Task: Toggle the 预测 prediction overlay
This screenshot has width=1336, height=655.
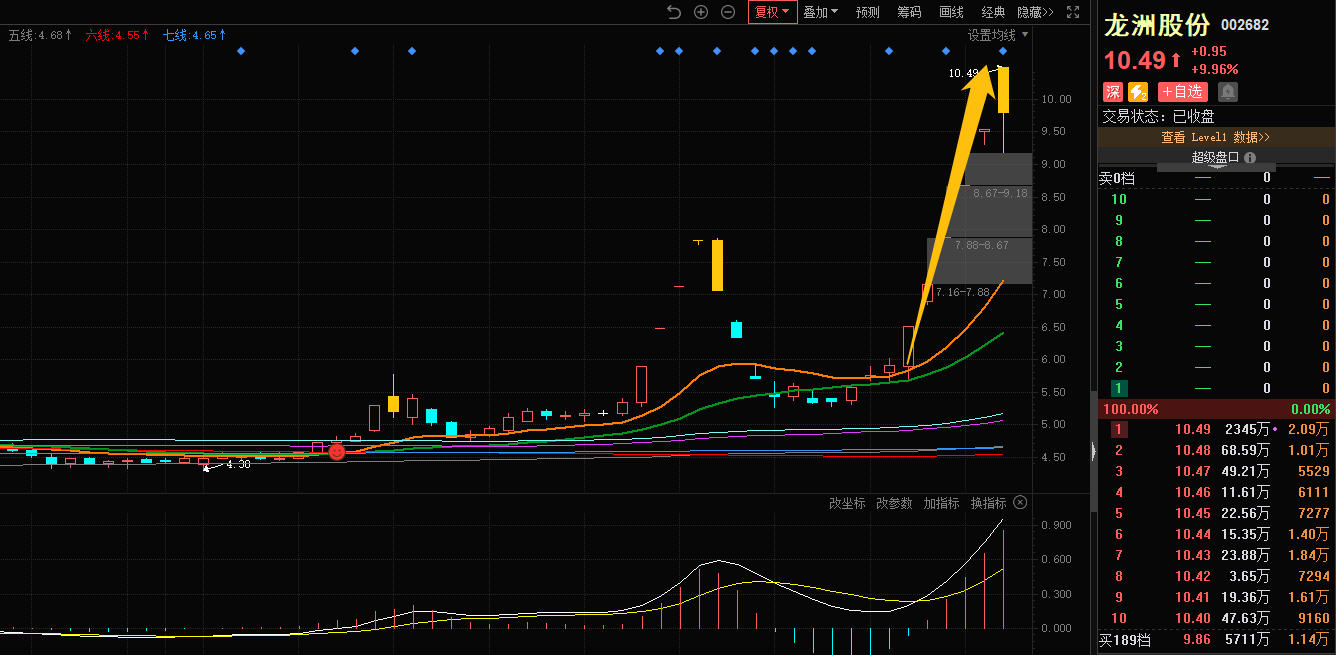Action: [867, 12]
